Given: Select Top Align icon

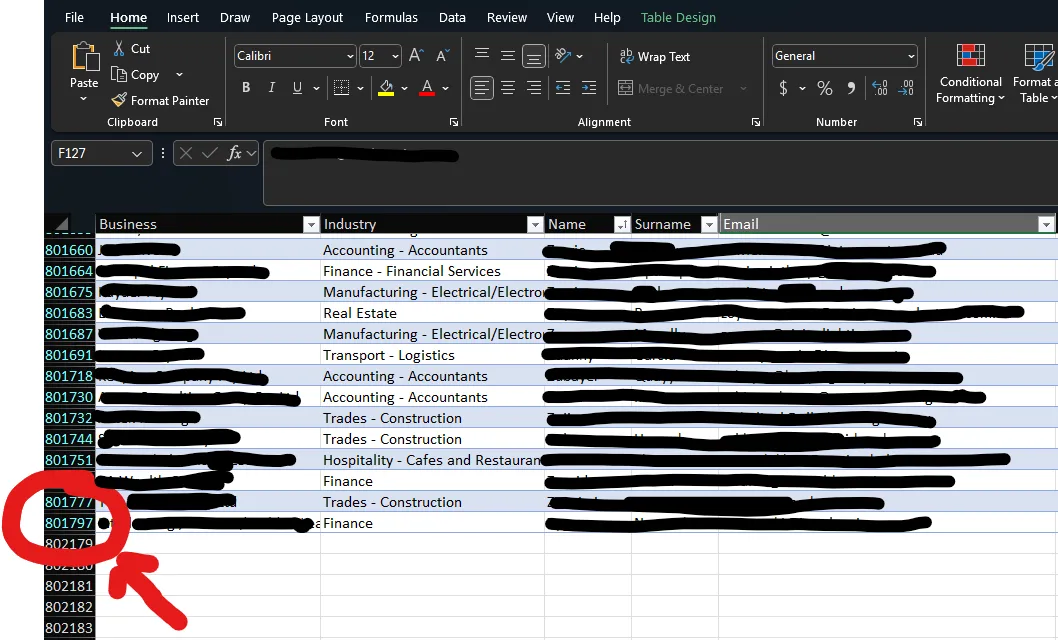Looking at the screenshot, I should click(x=482, y=54).
